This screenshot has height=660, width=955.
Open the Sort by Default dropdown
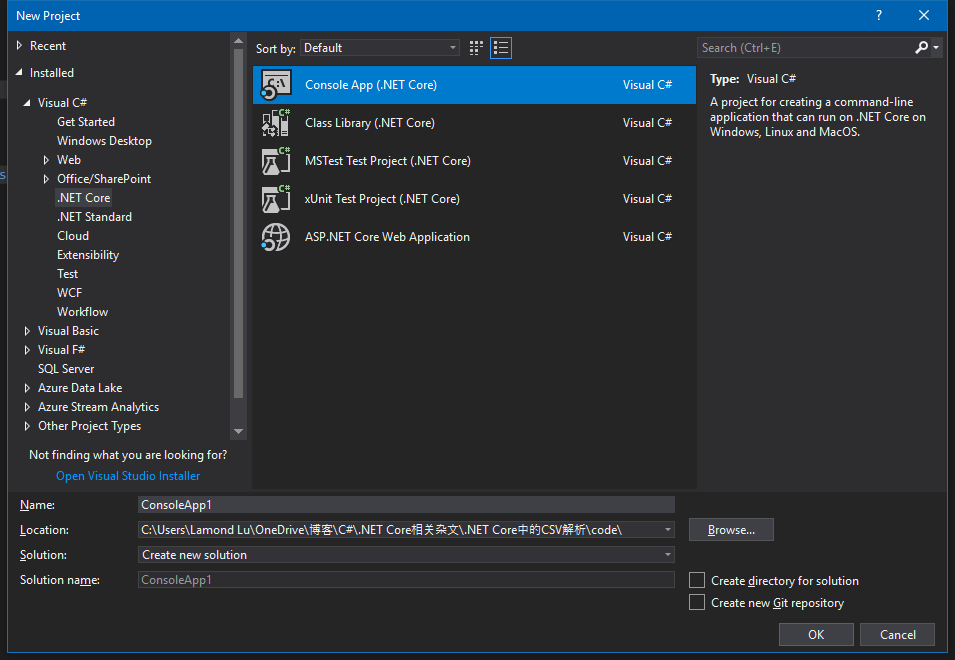point(379,47)
